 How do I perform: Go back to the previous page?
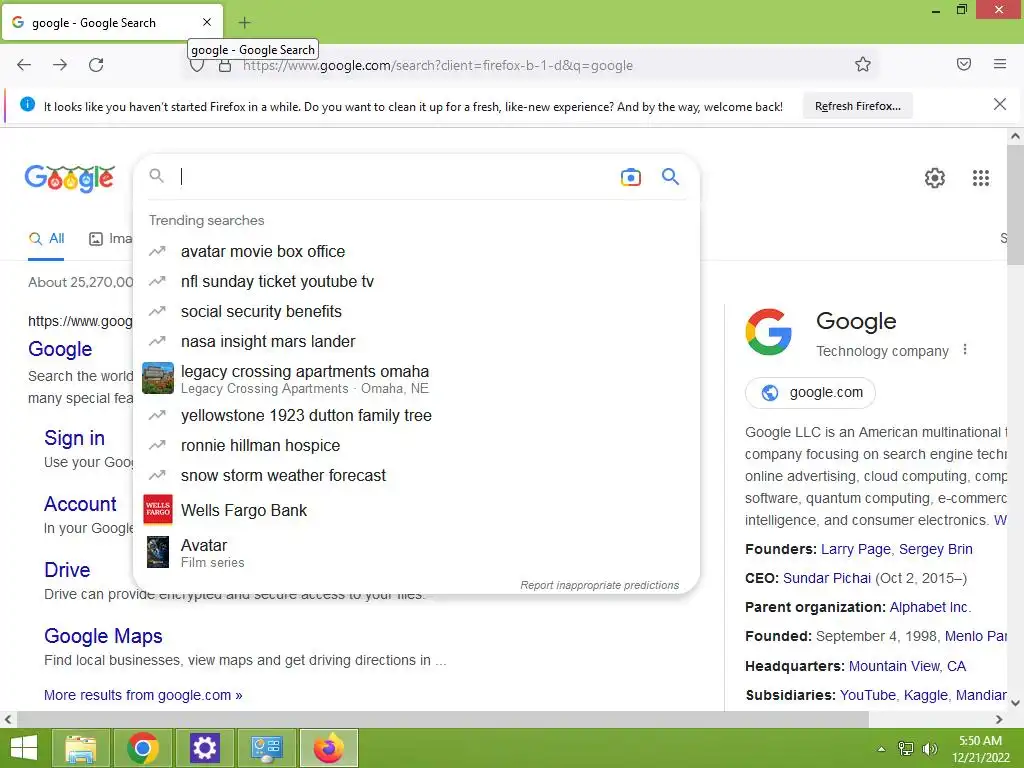click(24, 65)
